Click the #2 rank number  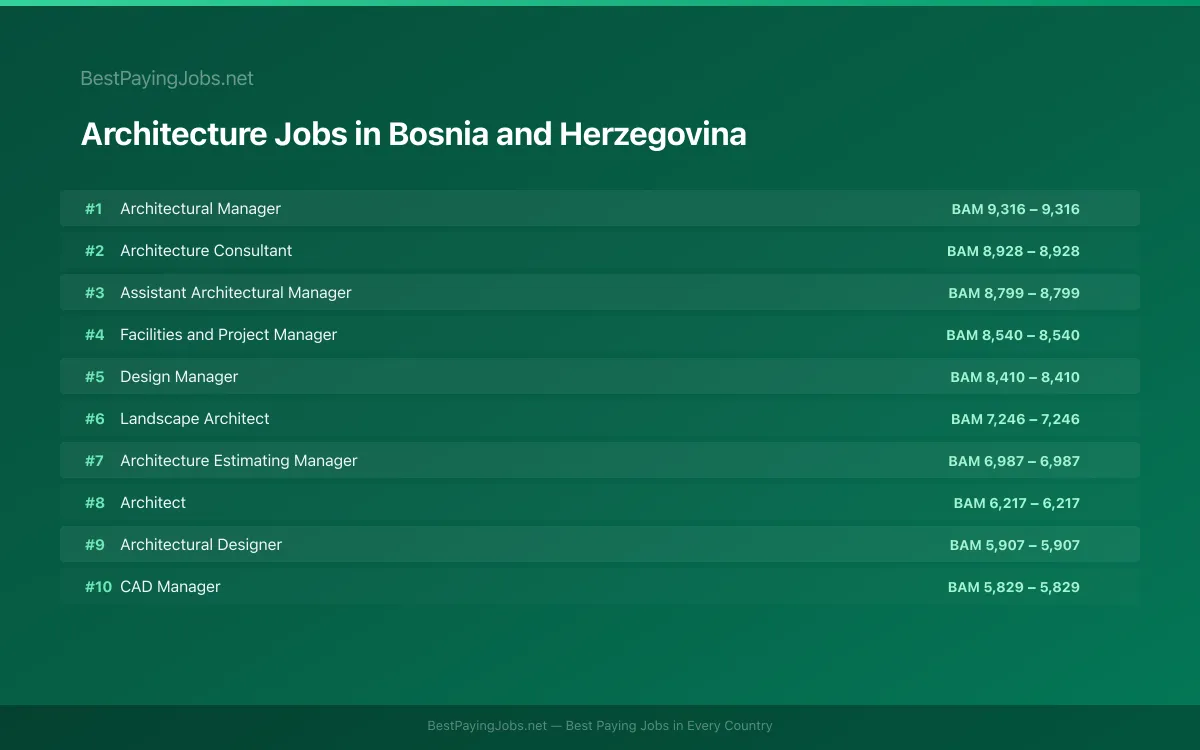point(94,251)
